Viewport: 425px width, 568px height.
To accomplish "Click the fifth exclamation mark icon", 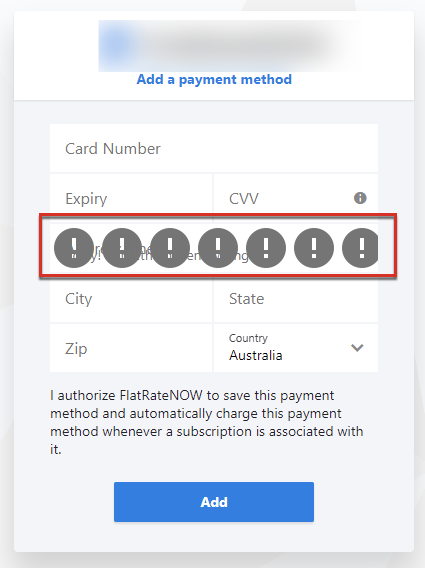I will coord(266,248).
